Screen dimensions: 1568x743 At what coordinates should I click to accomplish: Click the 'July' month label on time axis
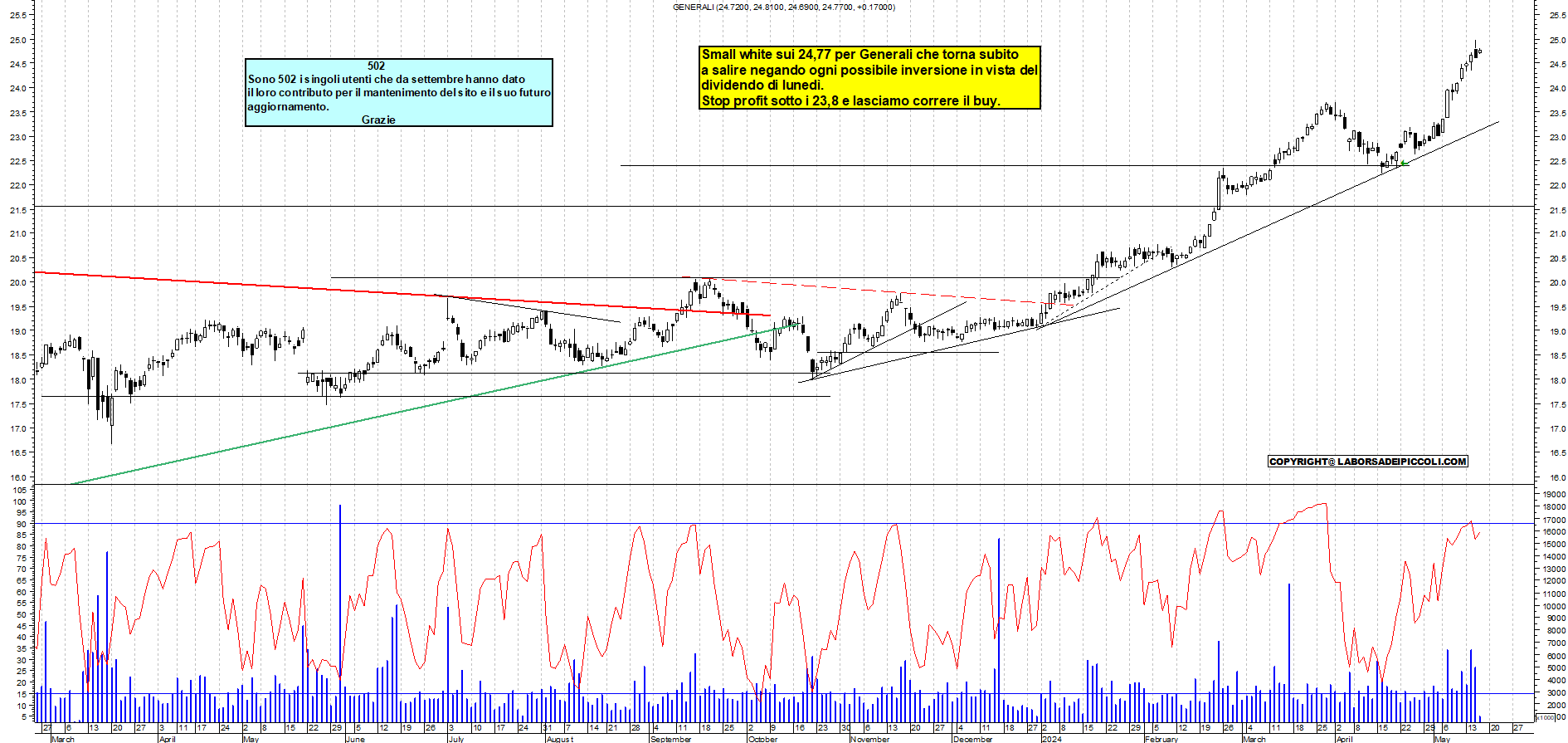pos(456,739)
